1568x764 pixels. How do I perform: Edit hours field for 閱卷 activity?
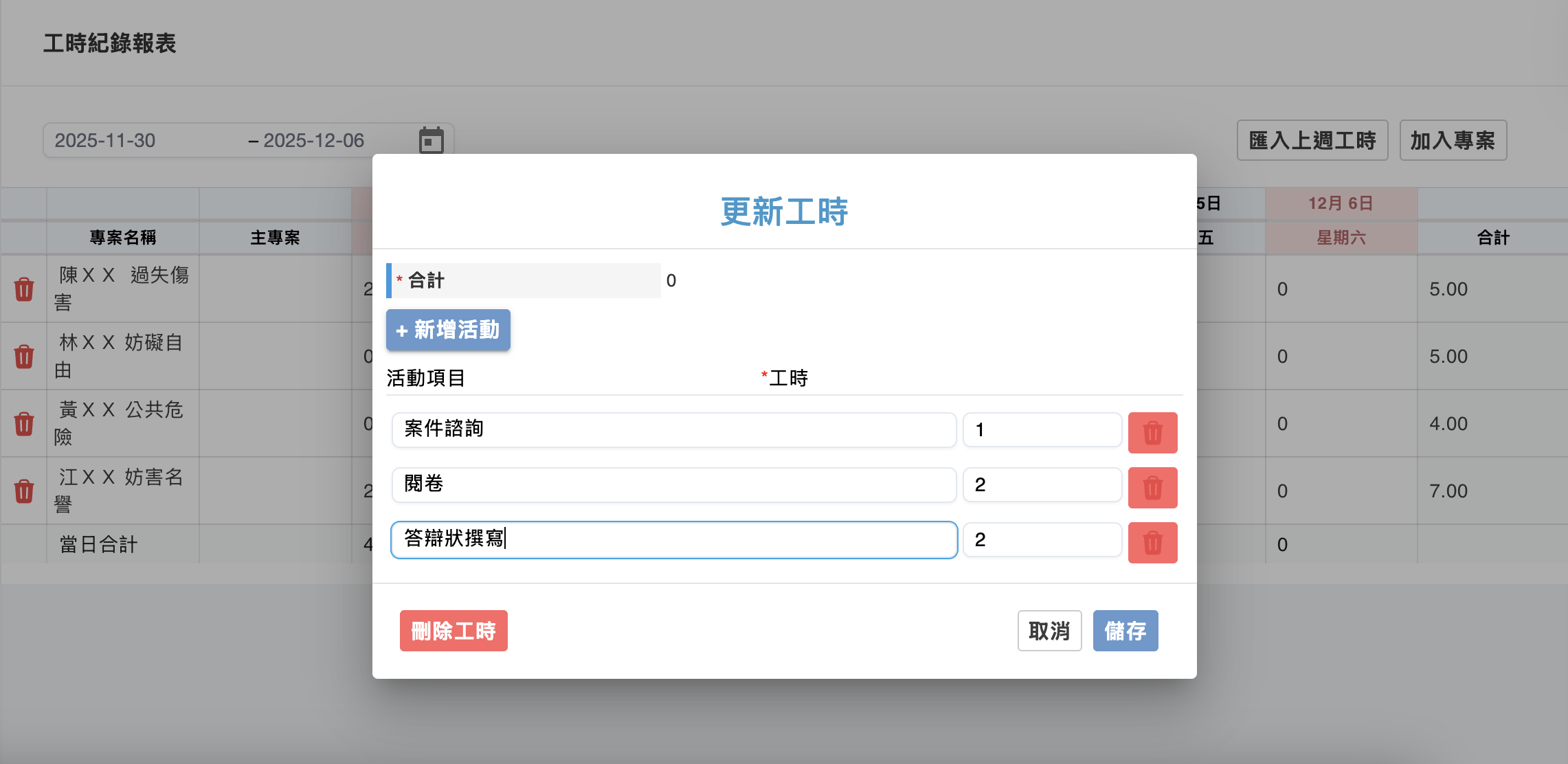(x=1042, y=484)
